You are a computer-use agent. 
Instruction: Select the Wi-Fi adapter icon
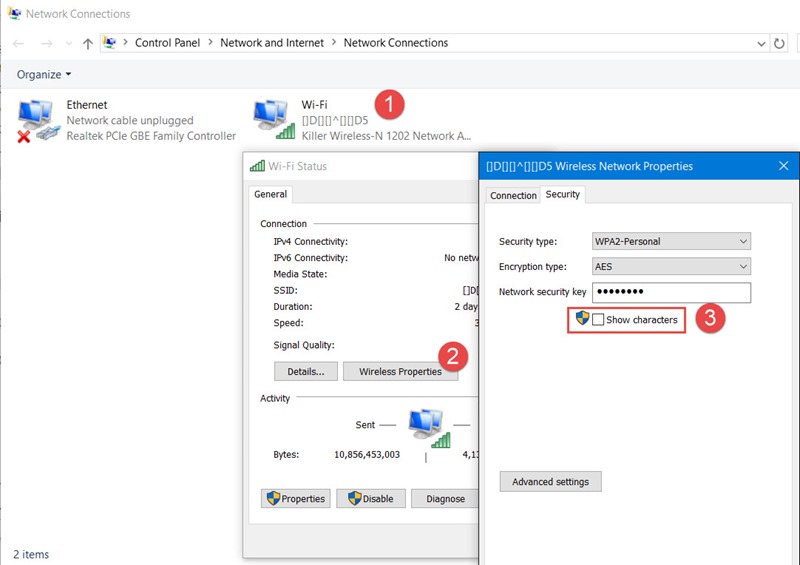(274, 120)
